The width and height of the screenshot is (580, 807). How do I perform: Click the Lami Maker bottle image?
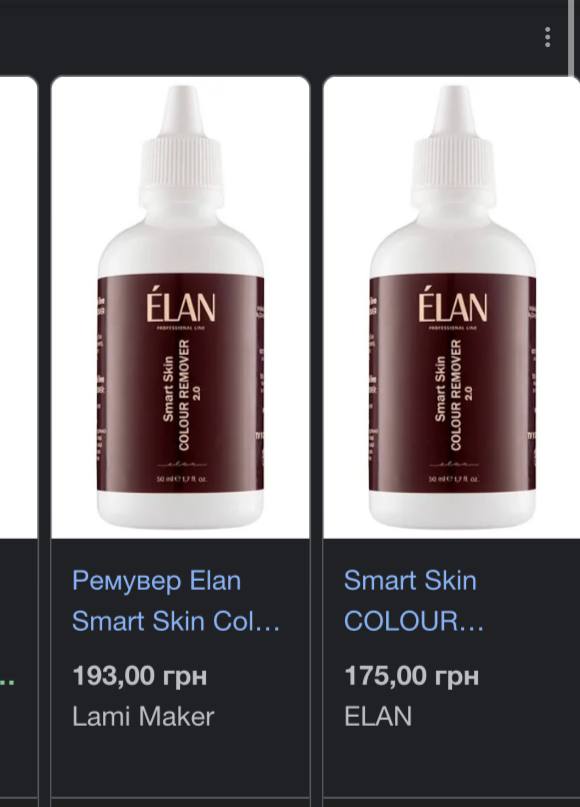tap(181, 307)
